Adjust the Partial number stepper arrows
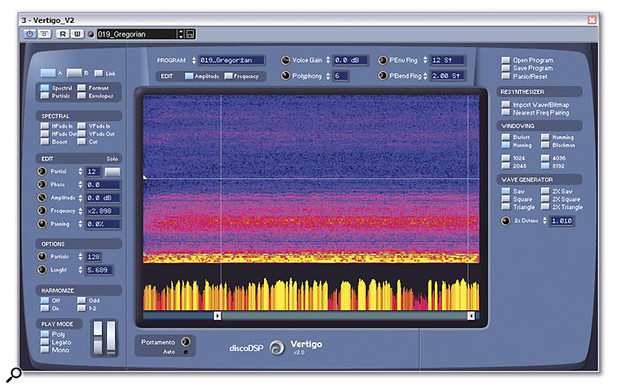Screen dimensions: 620x389 click(80, 171)
